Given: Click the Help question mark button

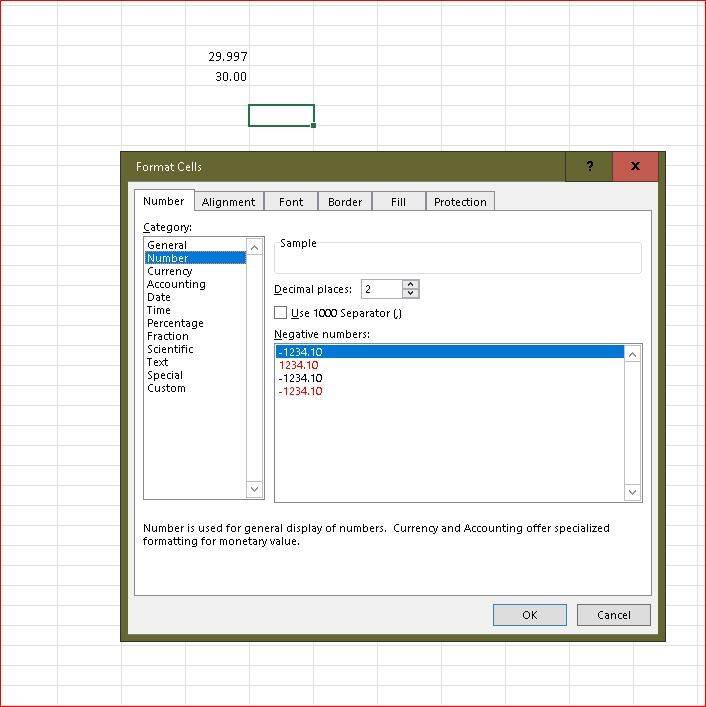Looking at the screenshot, I should pos(589,167).
